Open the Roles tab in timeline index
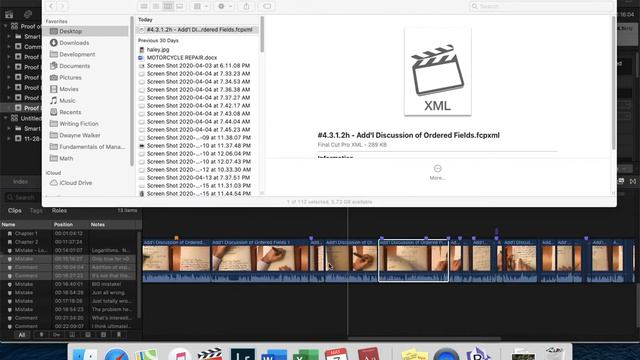 click(x=59, y=211)
